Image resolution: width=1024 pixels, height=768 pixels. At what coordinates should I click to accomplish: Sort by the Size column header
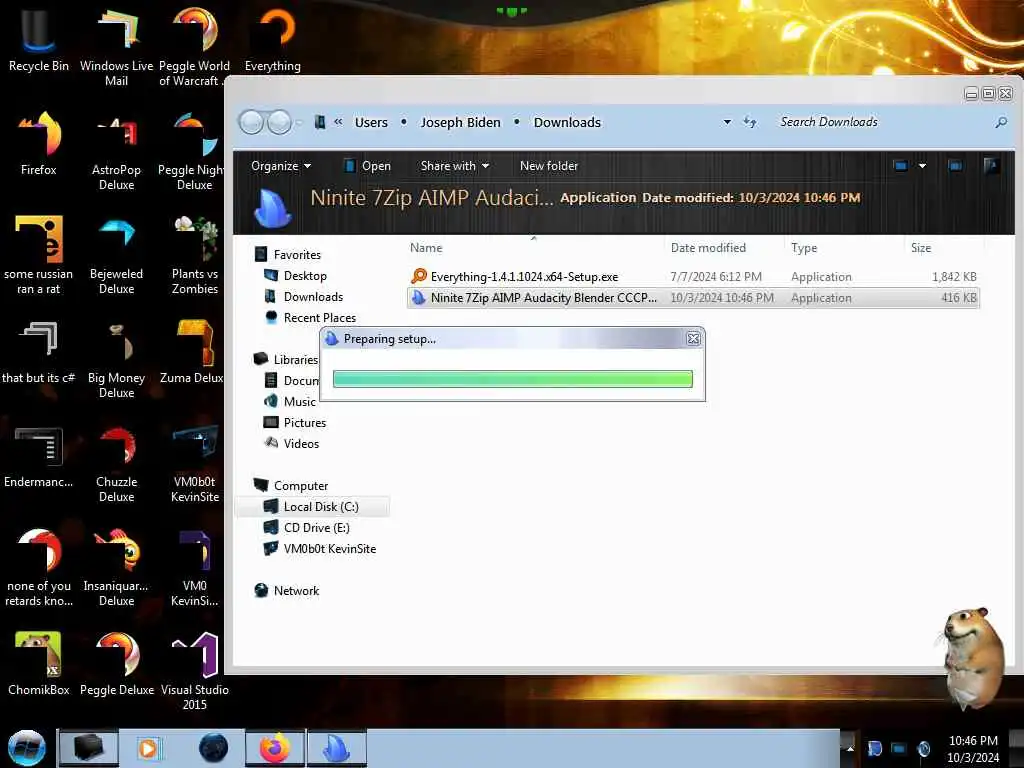point(944,248)
